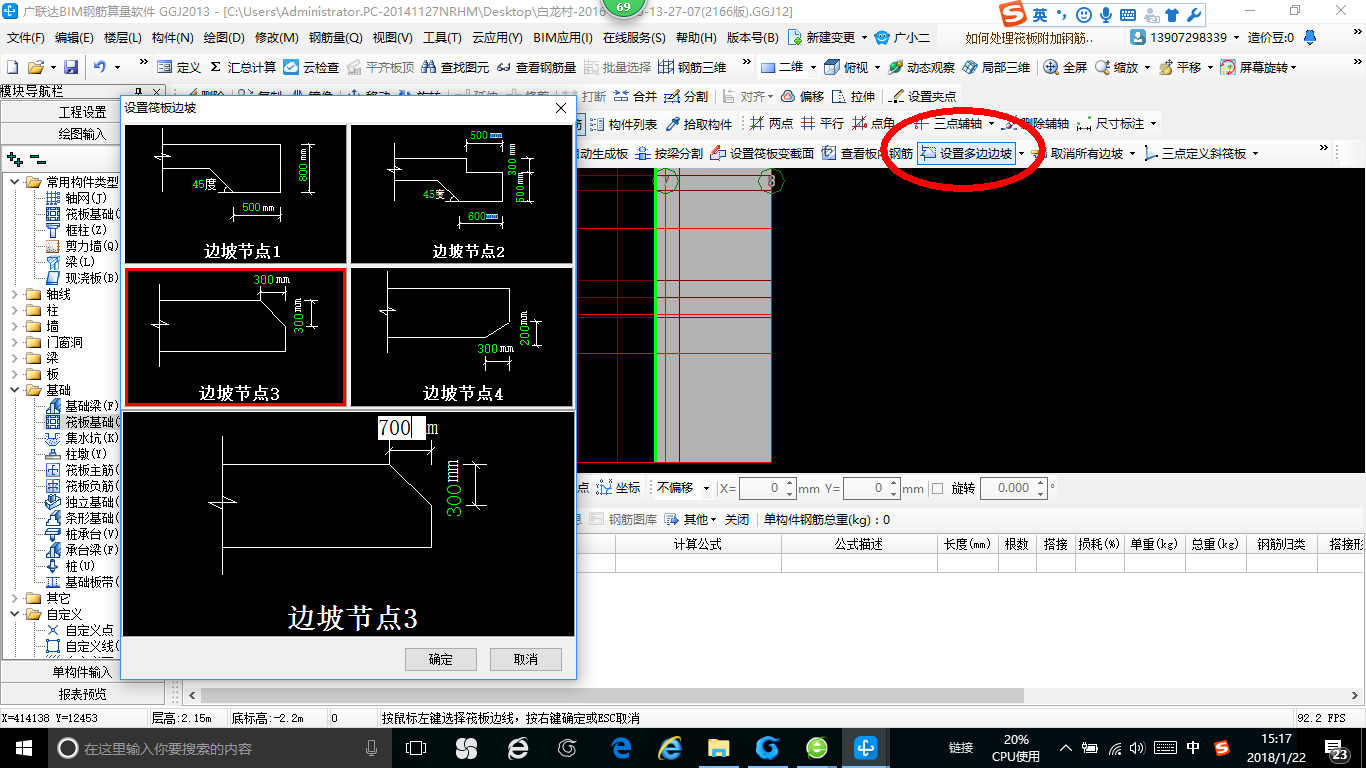Click 关闭 in rebar panel toolbar
Viewport: 1366px width, 768px height.
[737, 519]
